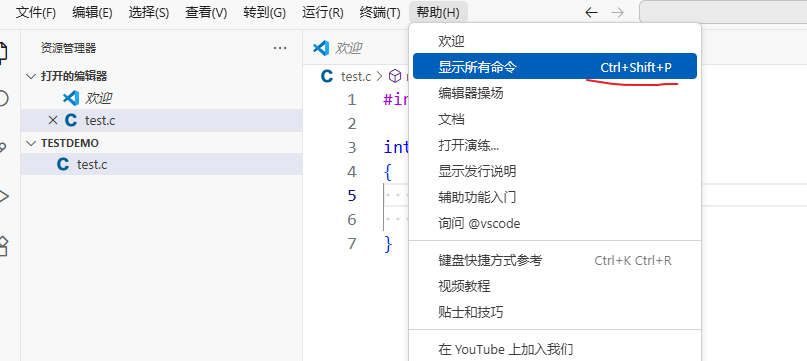Open the 文件(F) menu
The image size is (807, 361).
36,13
